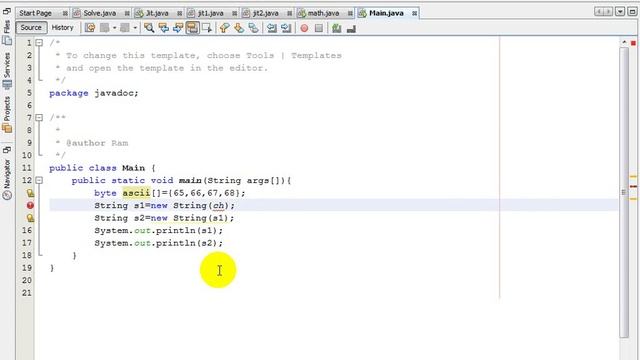Click the '@author Ram' comment text
This screenshot has width=640, height=360.
(97, 143)
